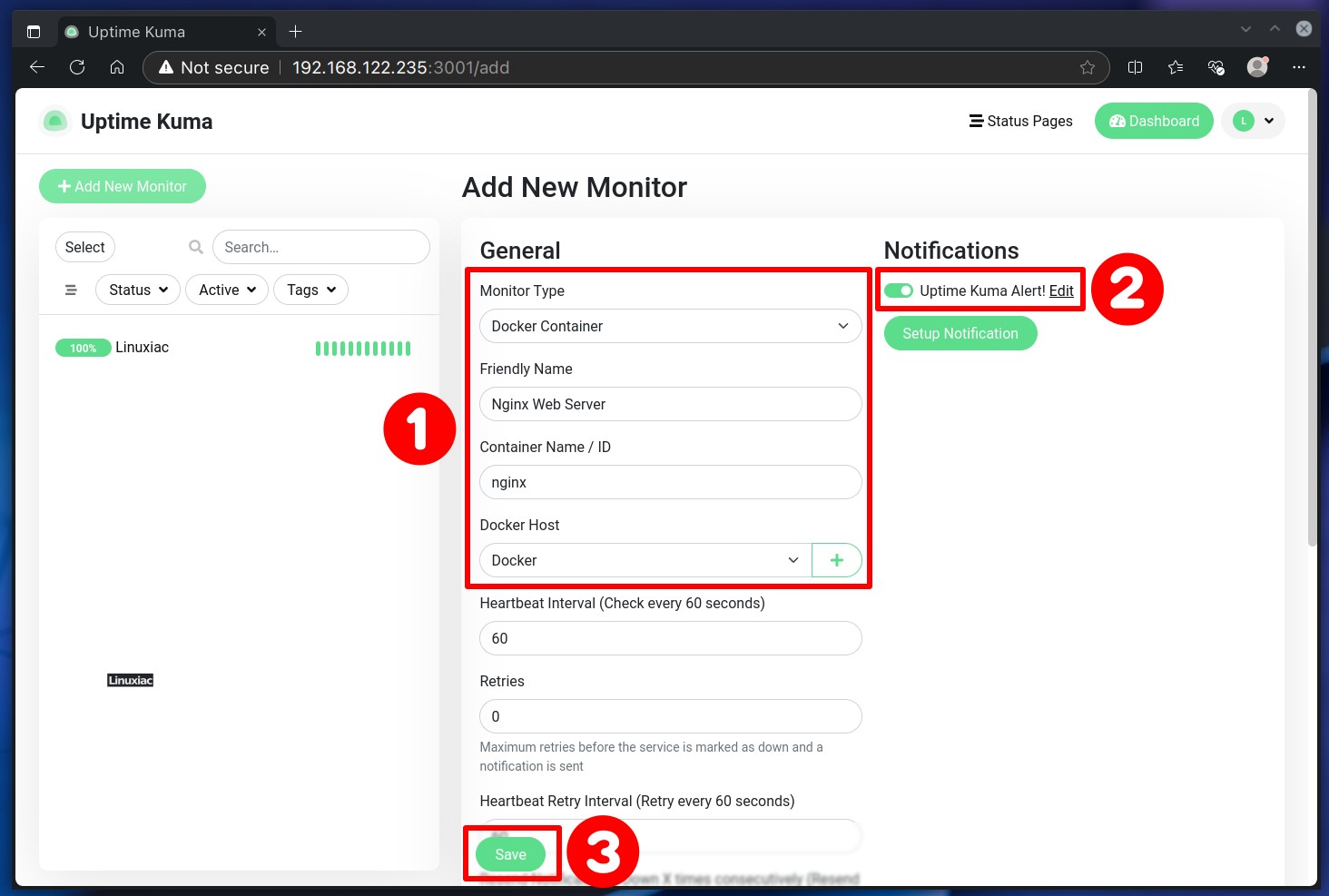The image size is (1329, 896).
Task: Click Add New Monitor button
Action: click(123, 186)
